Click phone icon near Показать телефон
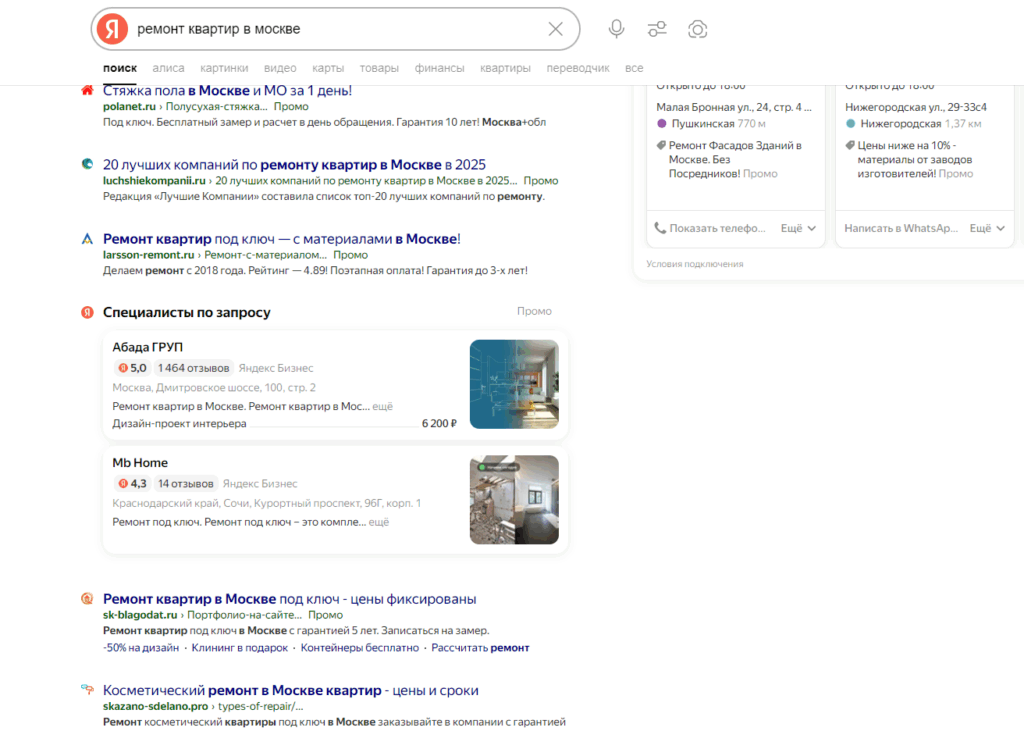 point(660,228)
